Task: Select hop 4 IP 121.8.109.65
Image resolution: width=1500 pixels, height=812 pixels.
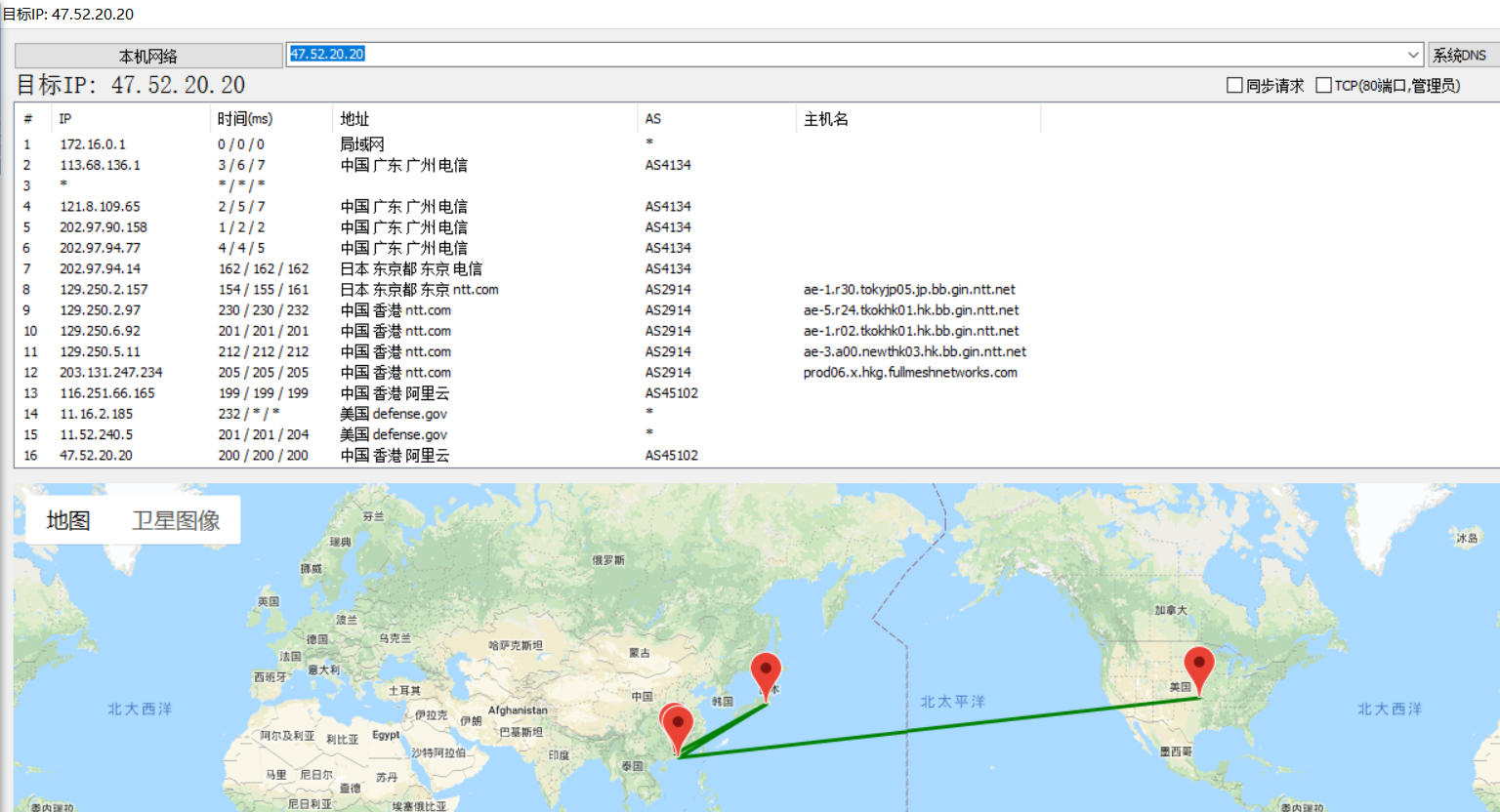Action: (101, 207)
